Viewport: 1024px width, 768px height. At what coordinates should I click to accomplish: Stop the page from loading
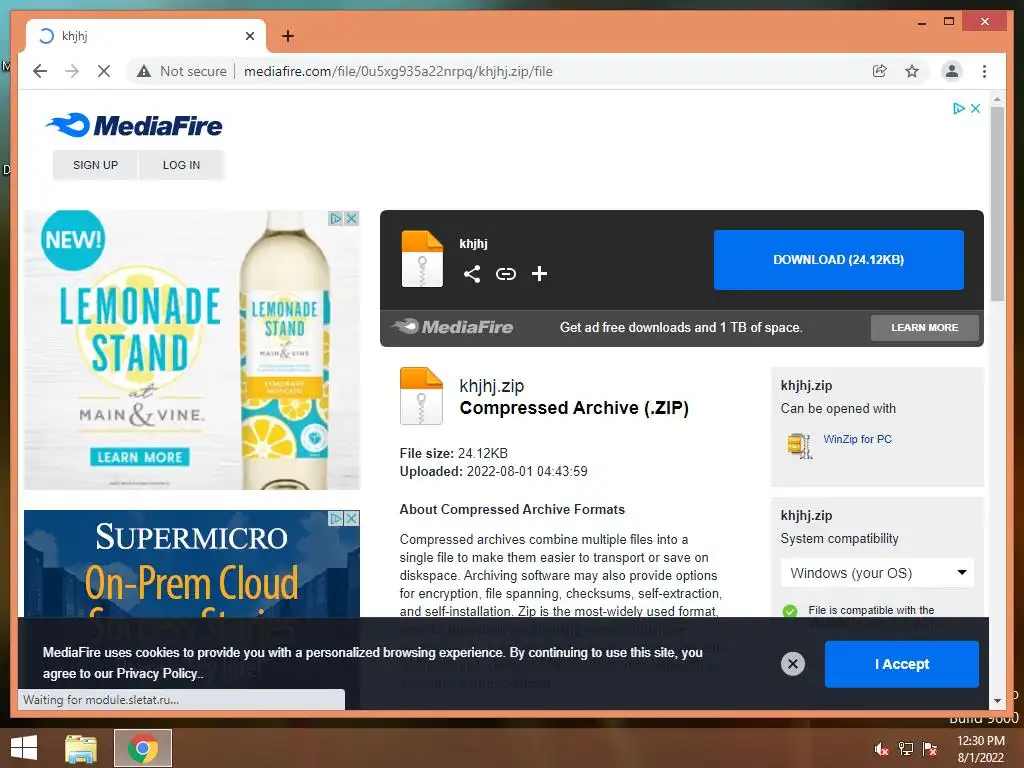point(104,71)
